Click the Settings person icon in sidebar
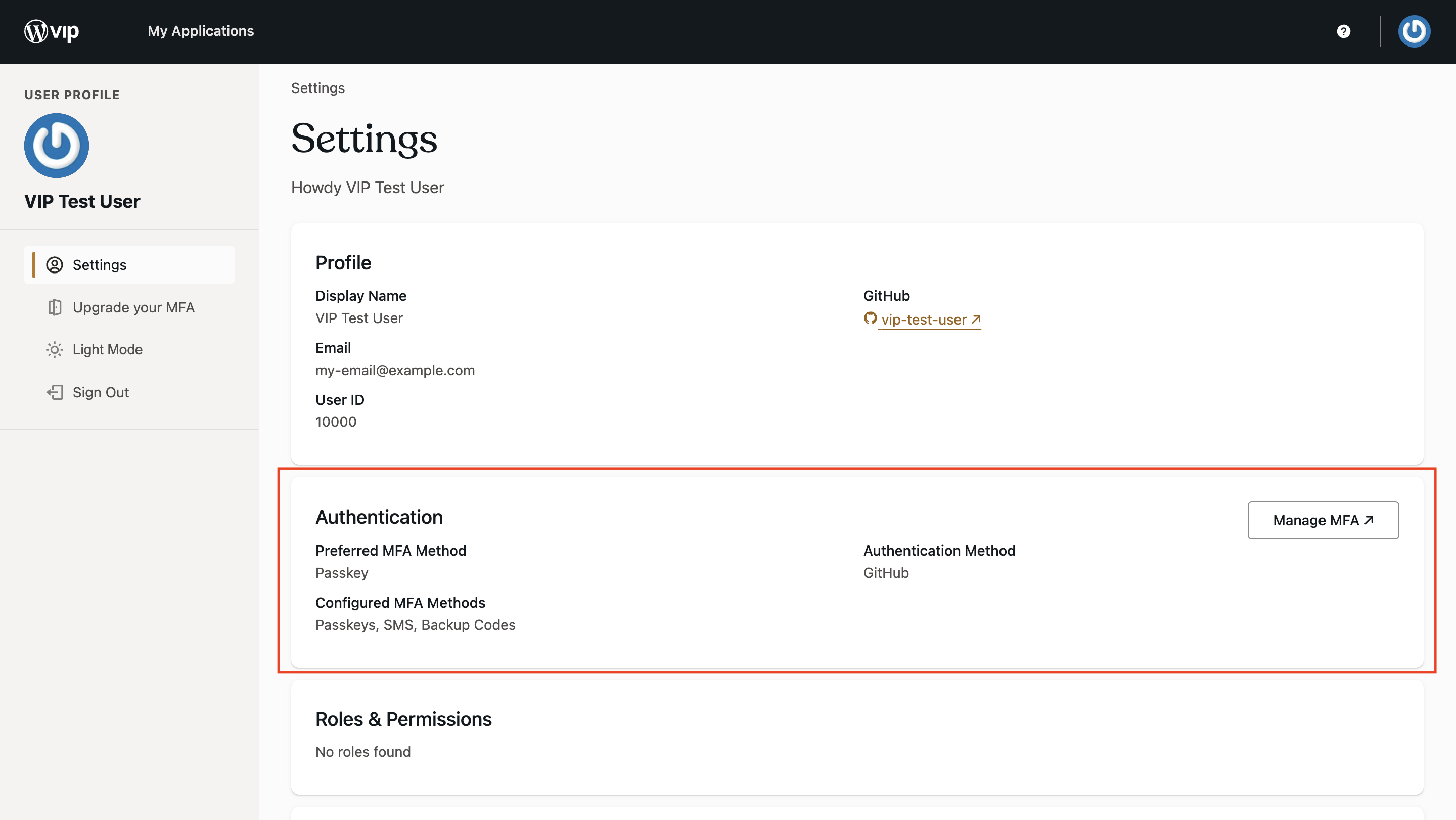 54,265
